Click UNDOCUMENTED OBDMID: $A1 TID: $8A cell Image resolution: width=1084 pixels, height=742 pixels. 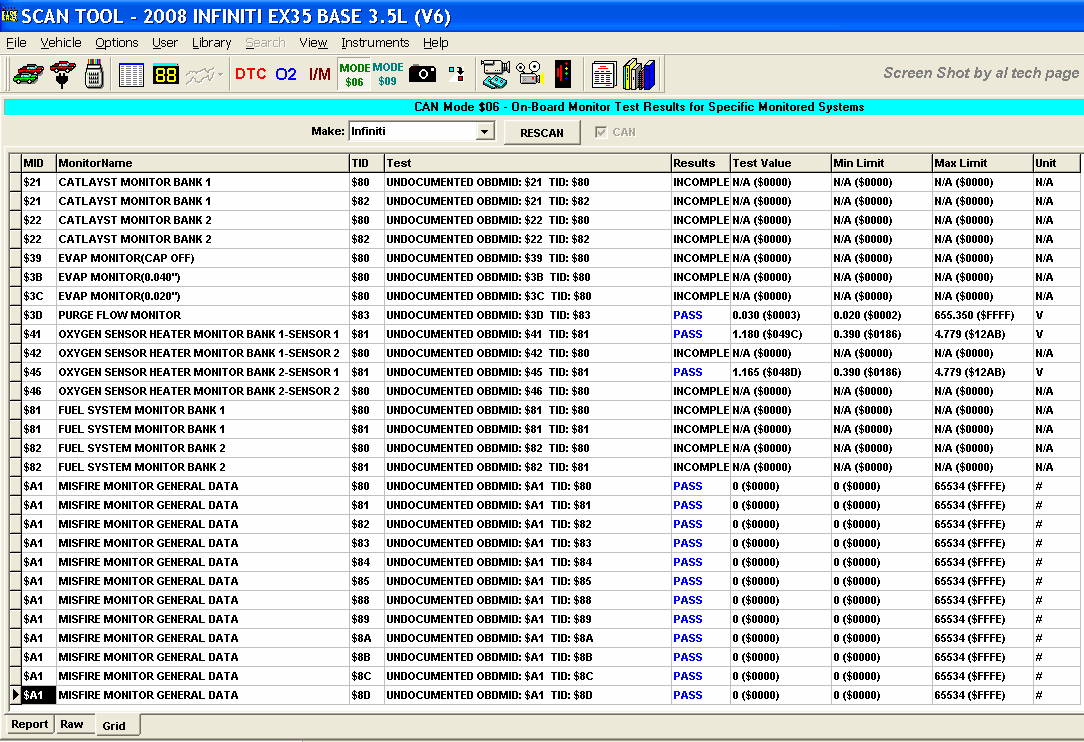(527, 638)
